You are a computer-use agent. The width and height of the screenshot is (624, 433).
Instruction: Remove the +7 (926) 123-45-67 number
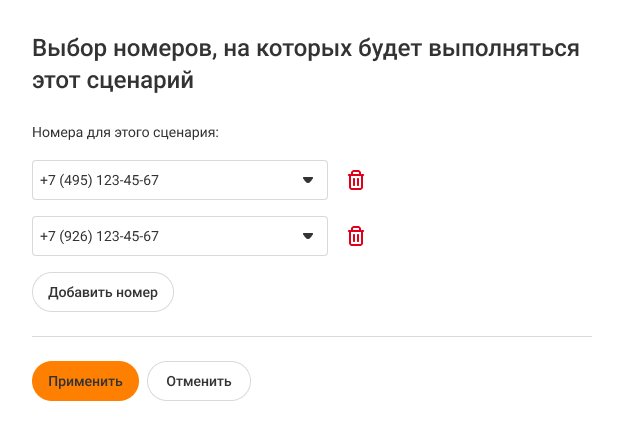[356, 236]
